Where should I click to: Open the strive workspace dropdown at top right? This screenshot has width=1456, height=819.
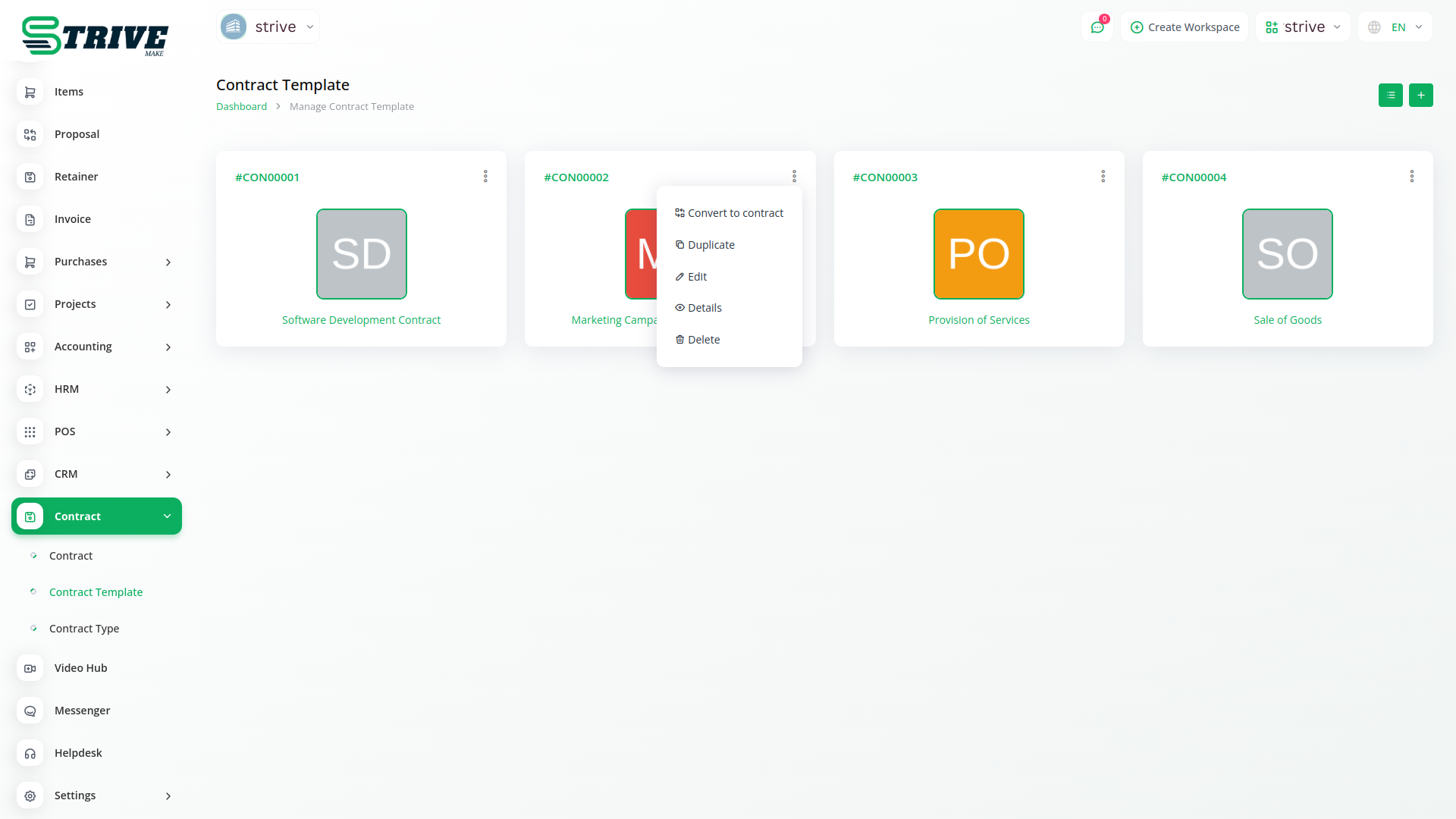click(1303, 27)
